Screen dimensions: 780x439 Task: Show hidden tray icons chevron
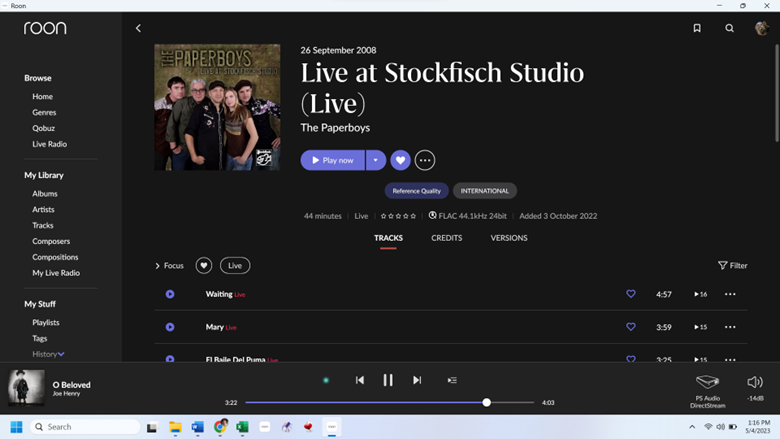point(692,427)
